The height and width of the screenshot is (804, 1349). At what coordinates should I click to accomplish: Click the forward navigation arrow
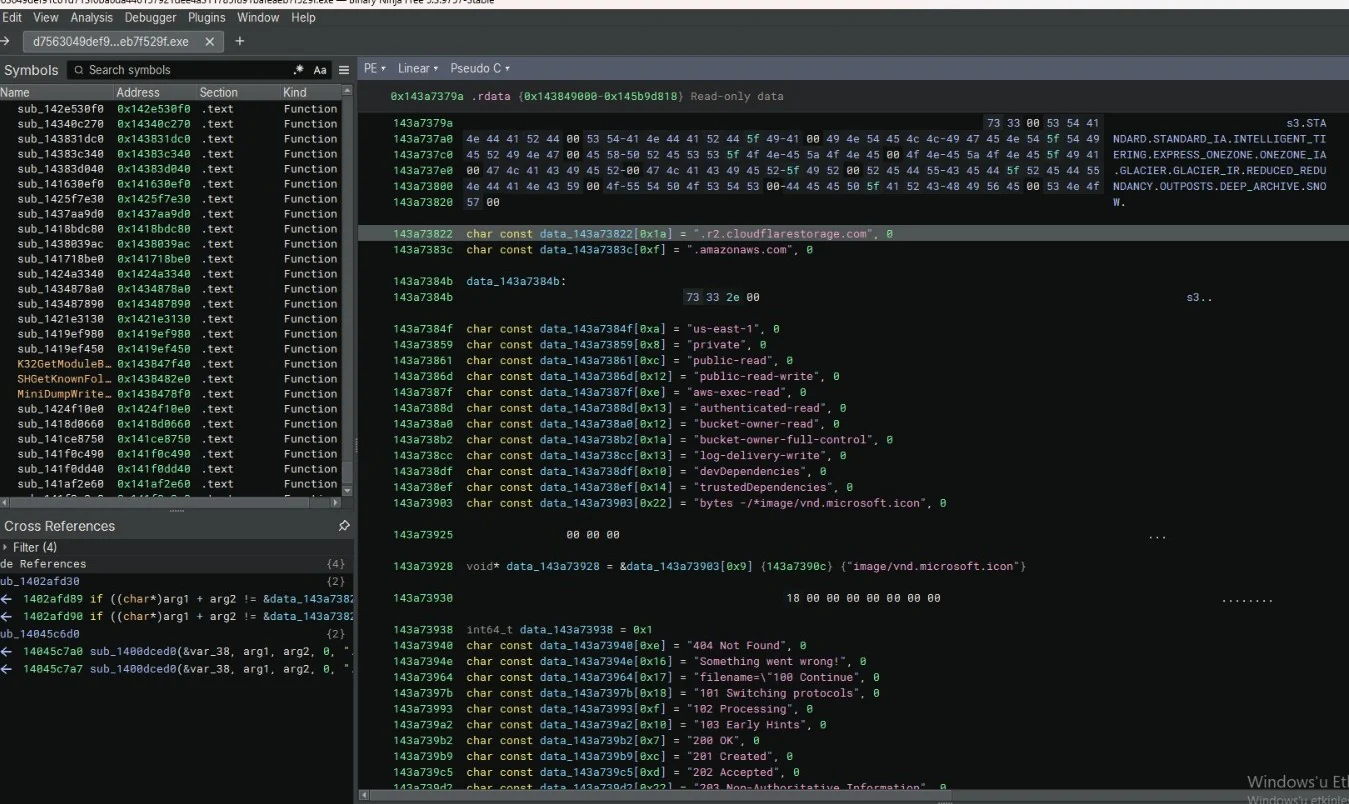point(5,41)
